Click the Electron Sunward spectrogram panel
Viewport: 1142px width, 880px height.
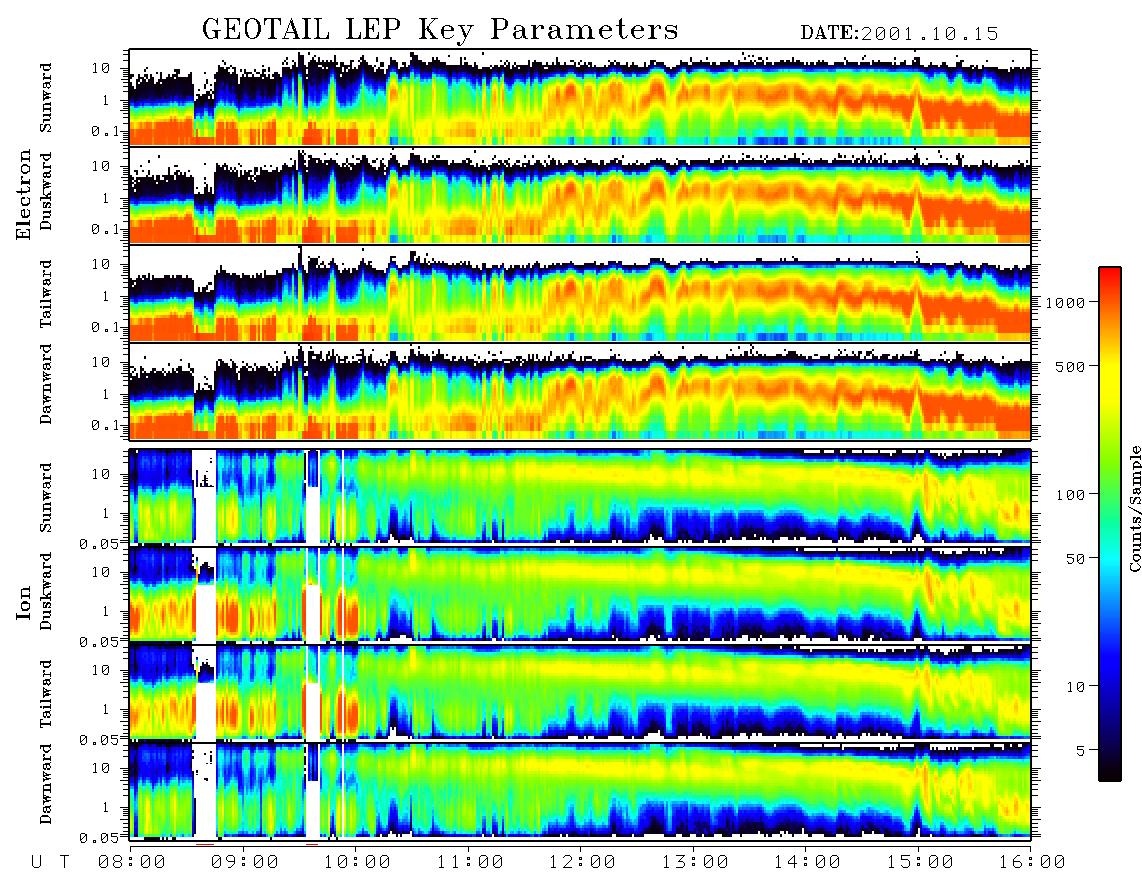pos(580,97)
